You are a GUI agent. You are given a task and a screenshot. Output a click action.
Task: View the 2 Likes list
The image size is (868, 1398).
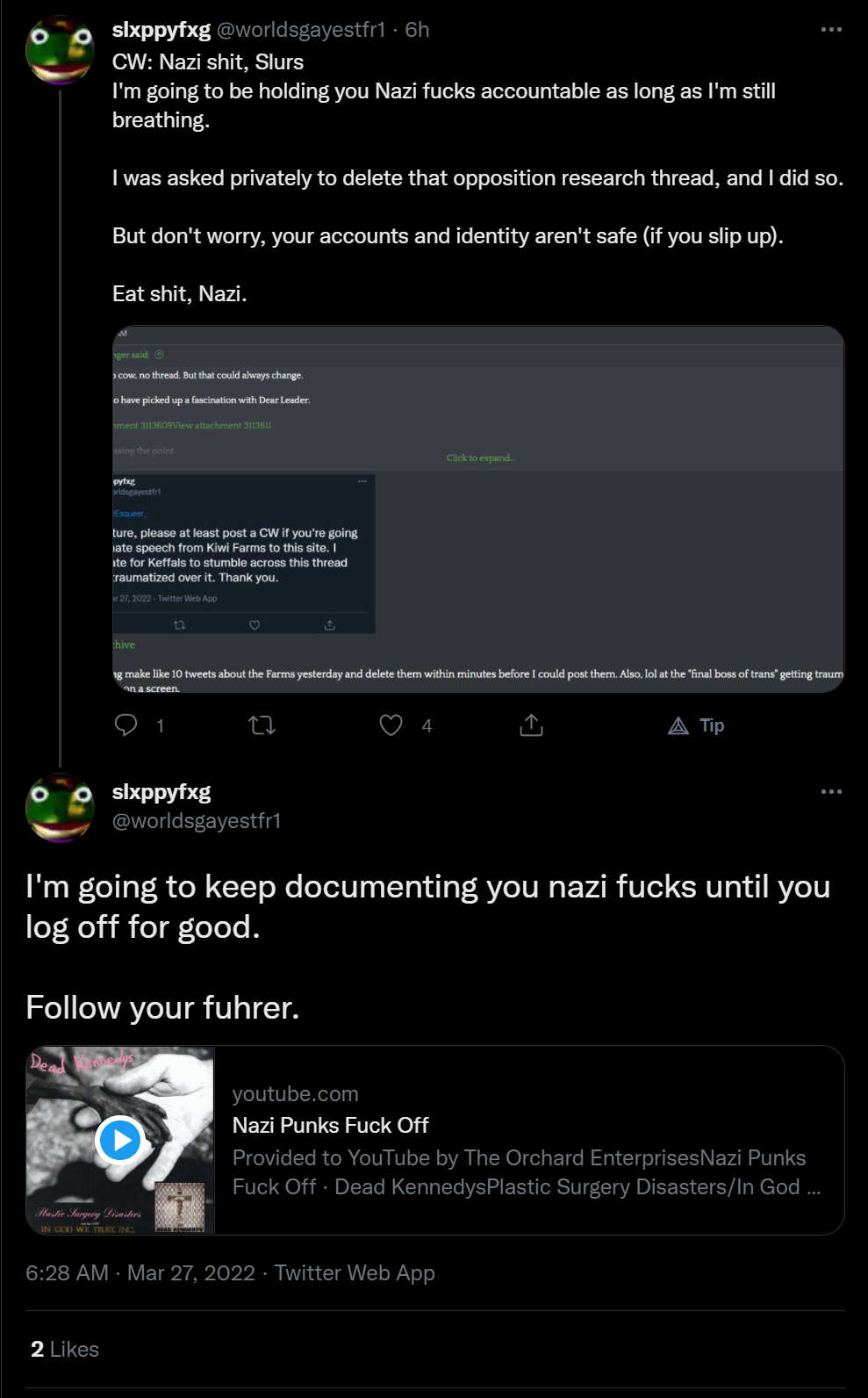(65, 1349)
